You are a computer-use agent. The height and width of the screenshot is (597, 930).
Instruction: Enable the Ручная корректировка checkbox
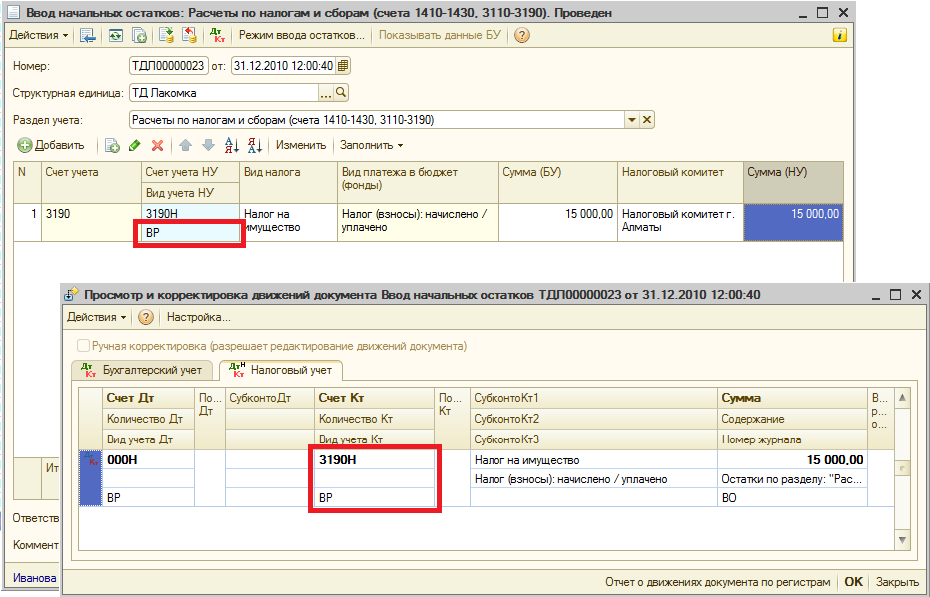coord(83,346)
